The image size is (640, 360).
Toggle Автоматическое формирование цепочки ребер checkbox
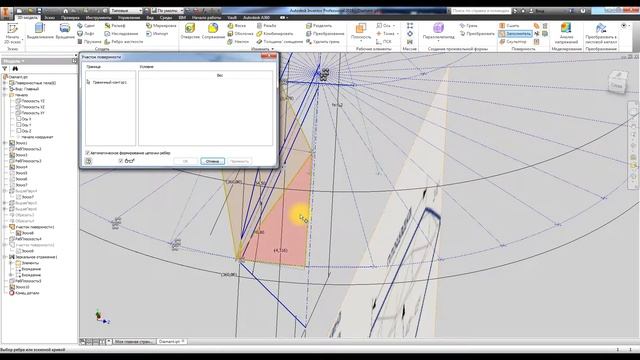[88, 153]
